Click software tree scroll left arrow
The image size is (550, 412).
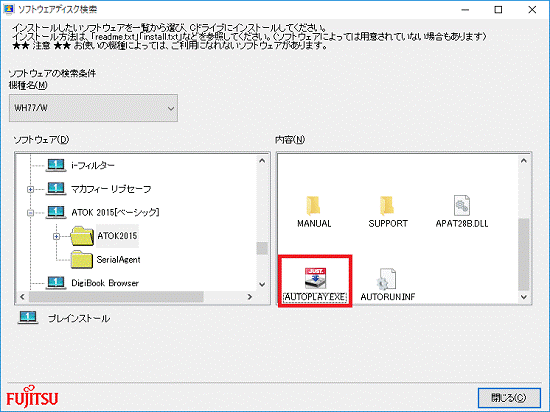click(22, 297)
